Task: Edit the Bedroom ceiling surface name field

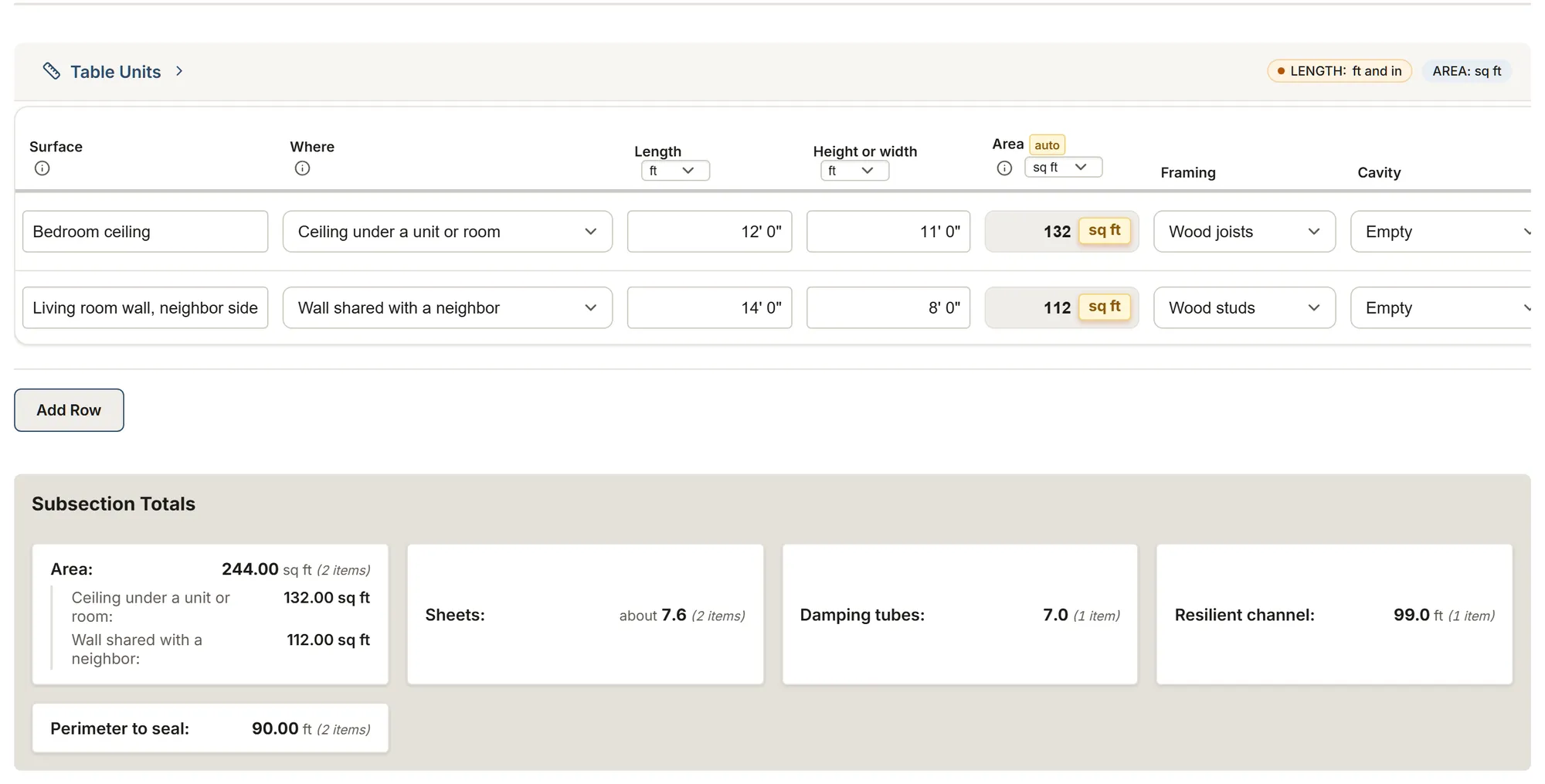Action: tap(145, 232)
